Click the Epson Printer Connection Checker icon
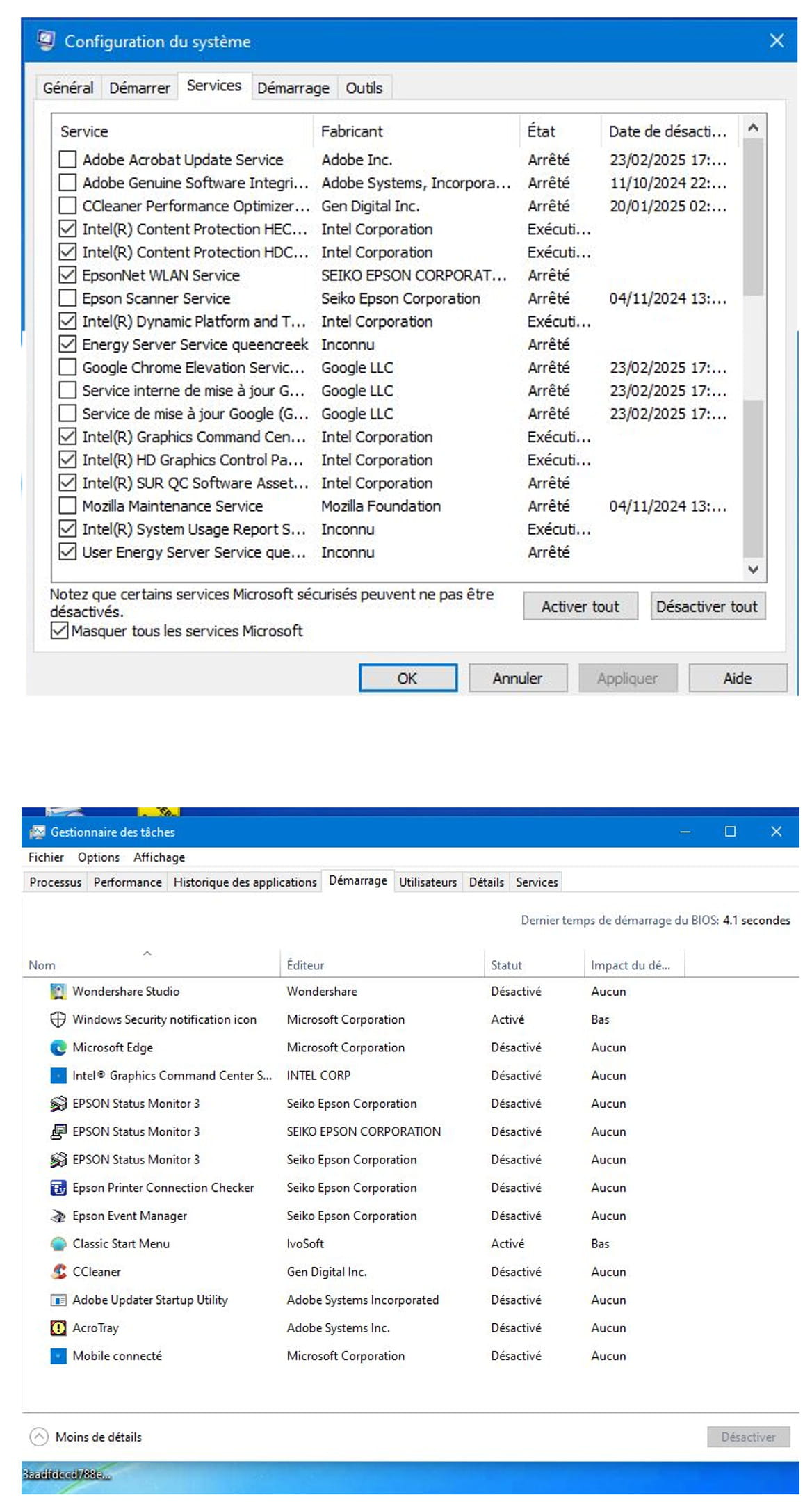The height and width of the screenshot is (1502, 812). click(58, 1187)
